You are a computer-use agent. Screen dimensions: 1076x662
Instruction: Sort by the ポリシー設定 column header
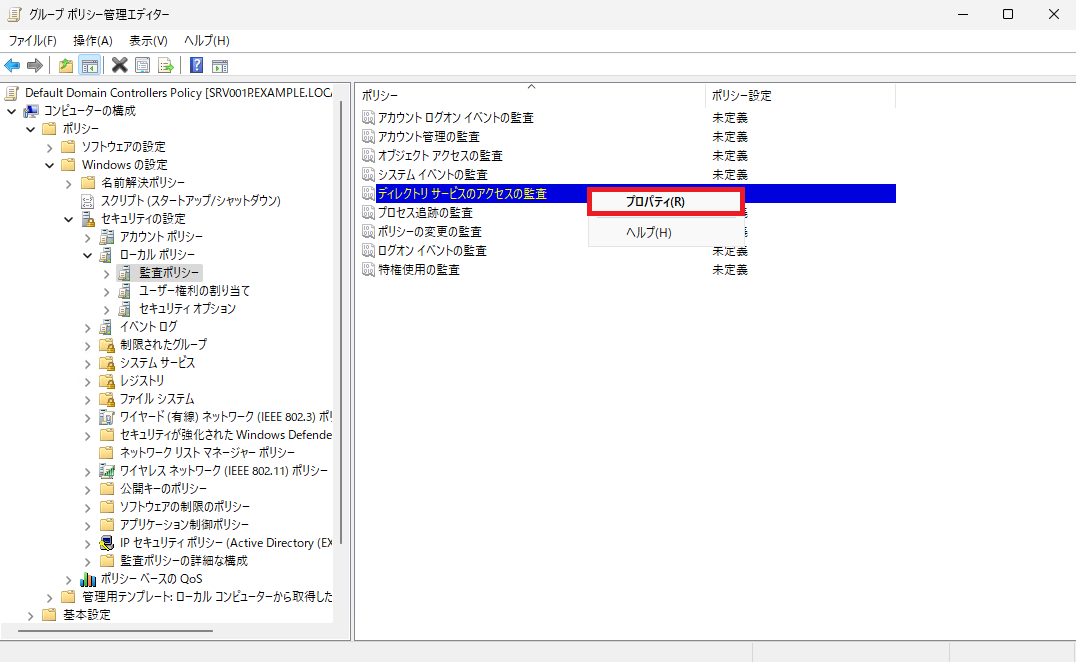[x=800, y=95]
